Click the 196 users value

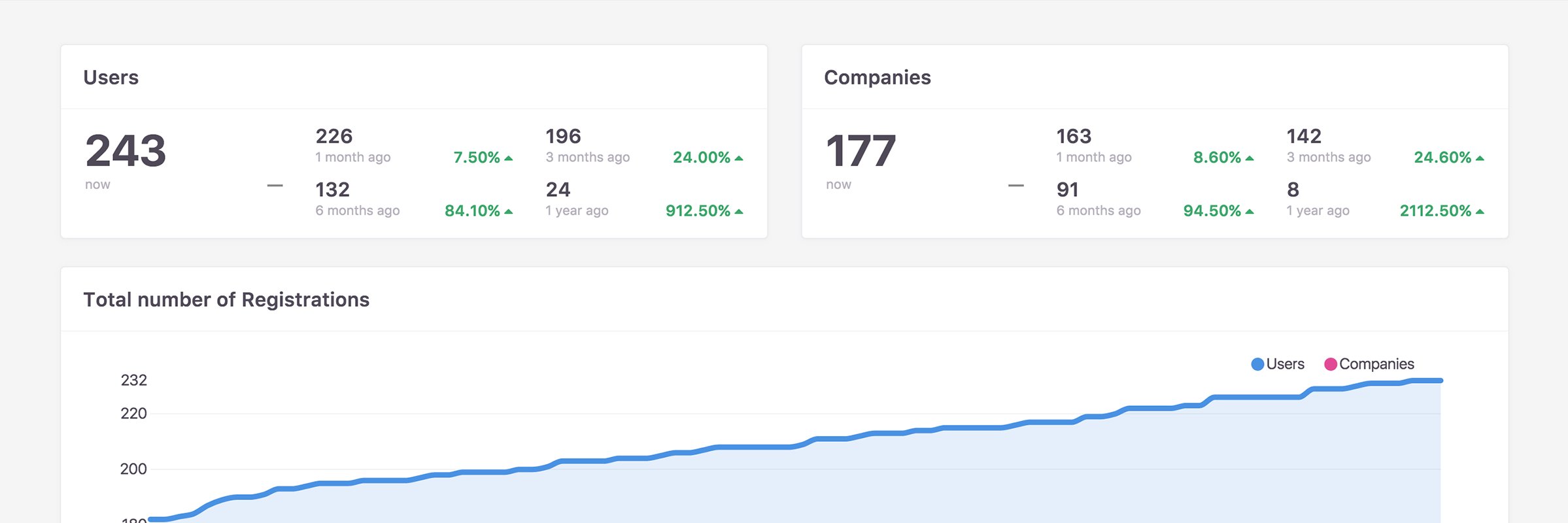coord(564,136)
